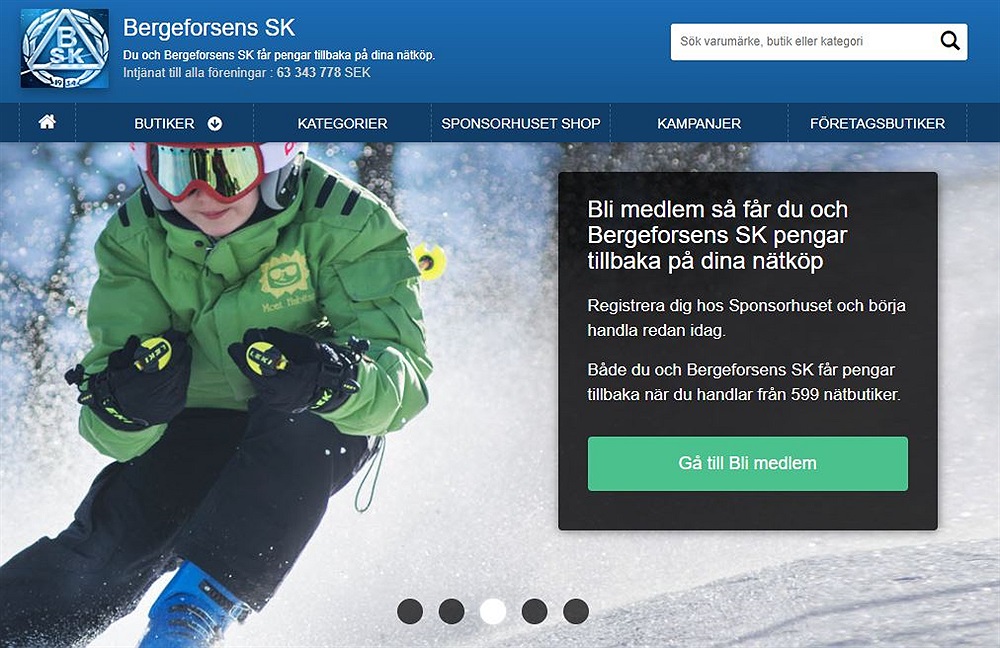Click the Bergeforsens SK title link
The height and width of the screenshot is (648, 1000).
click(x=209, y=28)
